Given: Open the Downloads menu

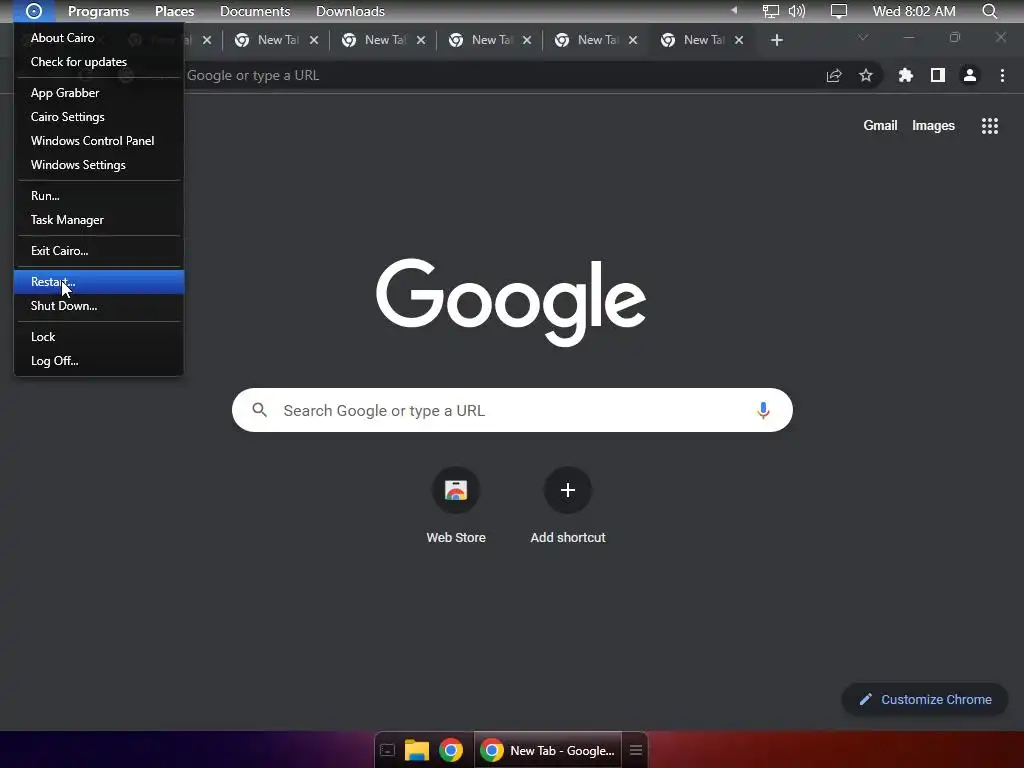Looking at the screenshot, I should coord(350,11).
